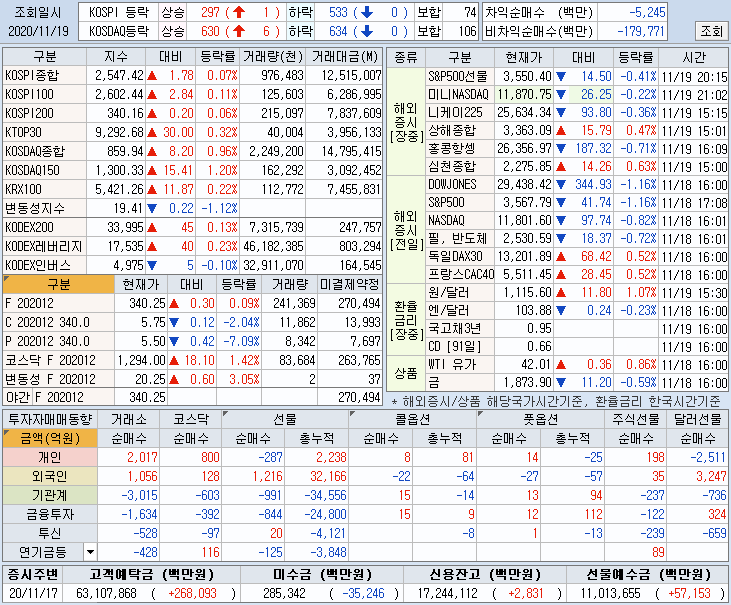Viewport: 731px width, 605px height.
Task: Select the 외국인 investor row label
Action: pyautogui.click(x=50, y=476)
